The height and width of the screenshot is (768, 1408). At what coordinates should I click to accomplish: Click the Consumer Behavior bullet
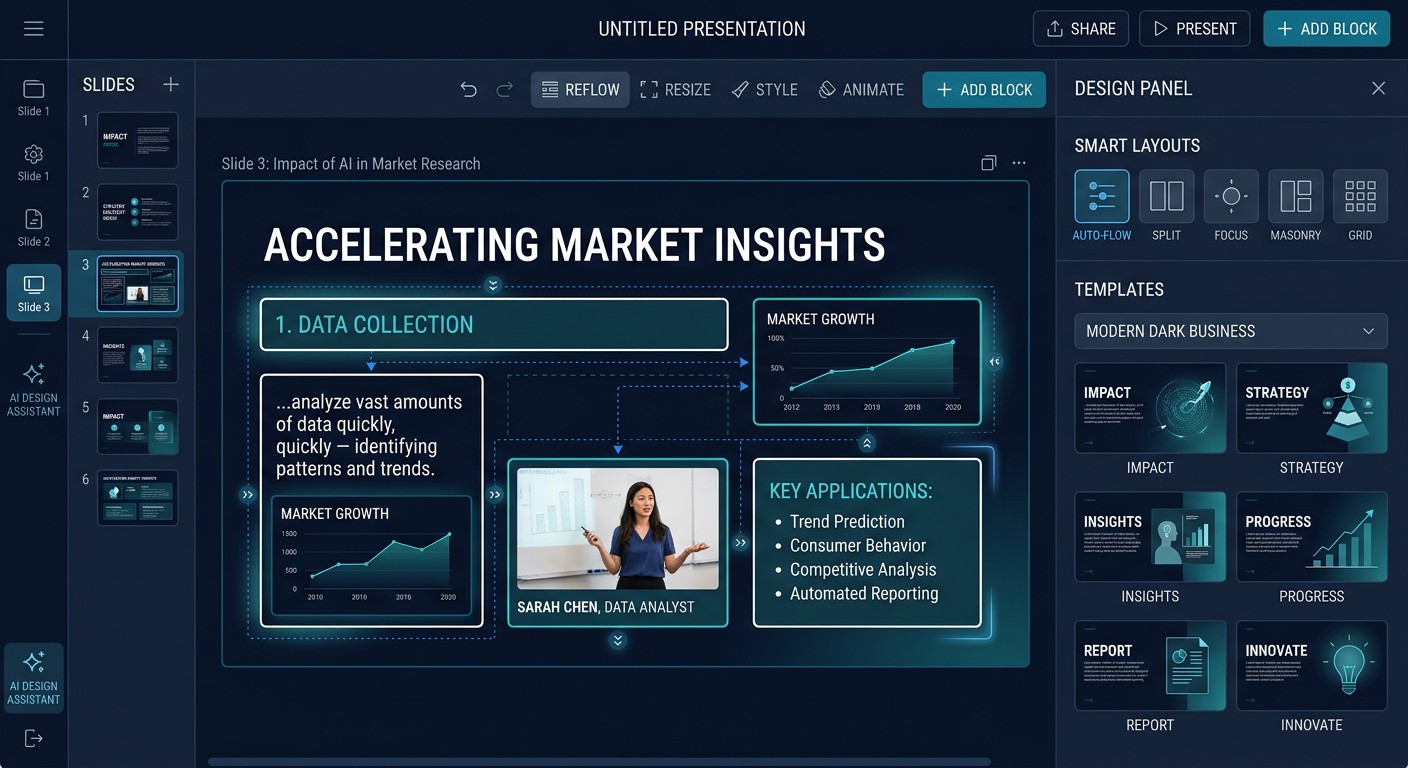(x=858, y=545)
